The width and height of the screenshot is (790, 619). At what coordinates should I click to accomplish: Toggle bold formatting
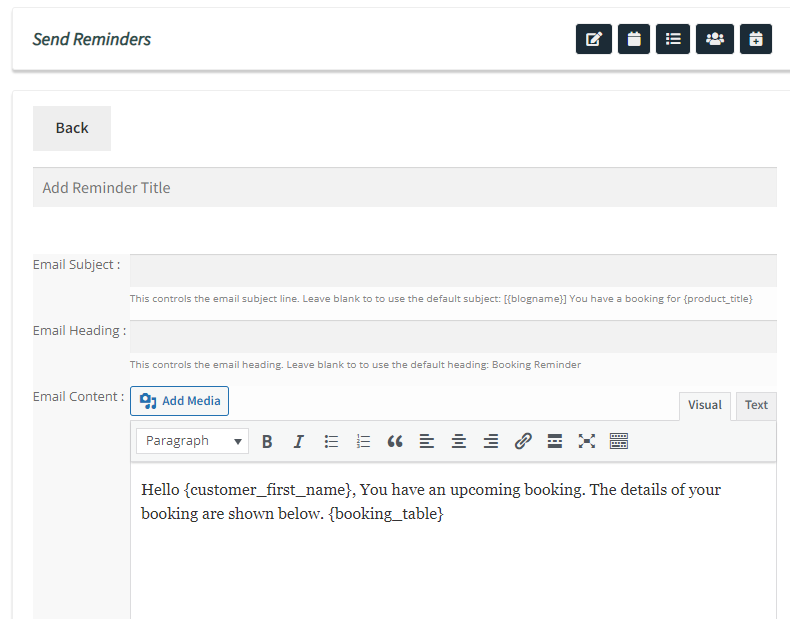point(267,441)
